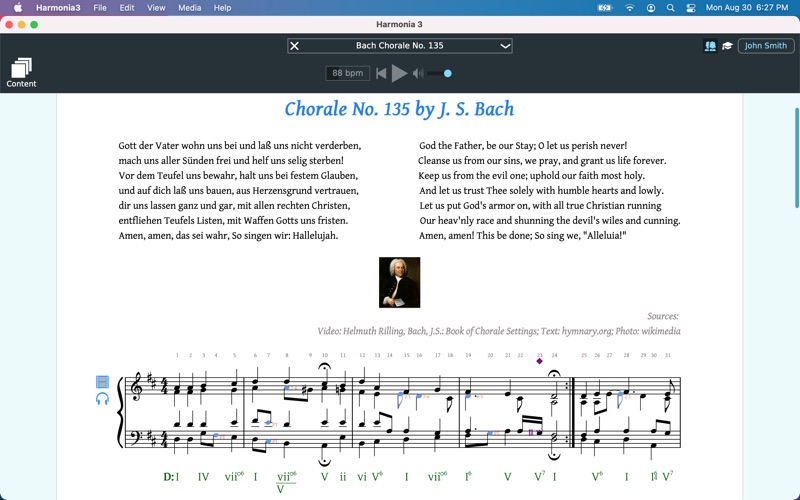Click the treble clef in the score
Screen dimensions: 800x500
(x=136, y=388)
